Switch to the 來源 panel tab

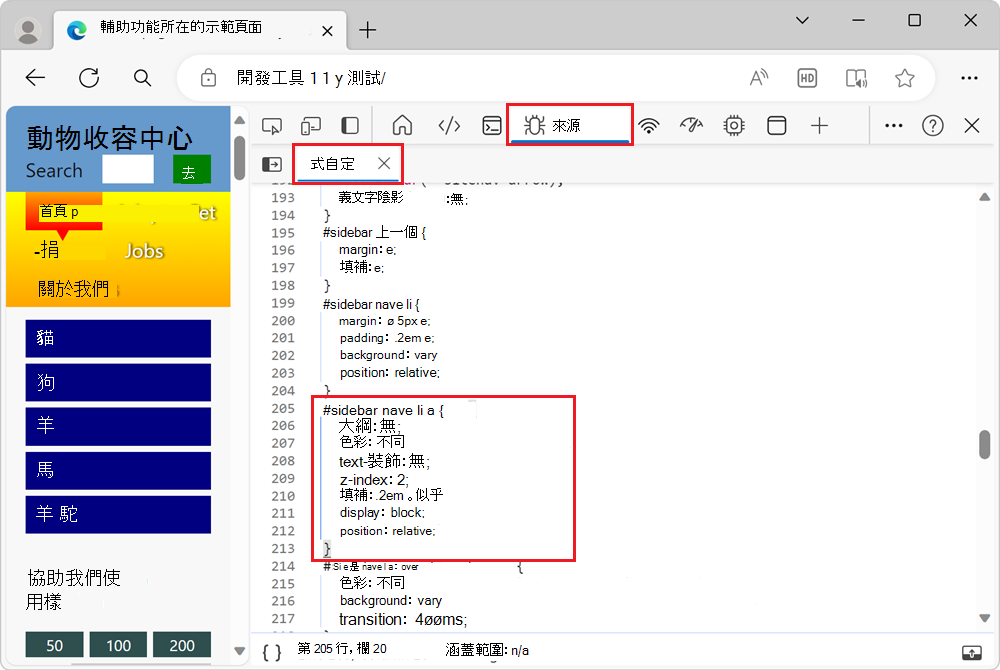pos(569,125)
